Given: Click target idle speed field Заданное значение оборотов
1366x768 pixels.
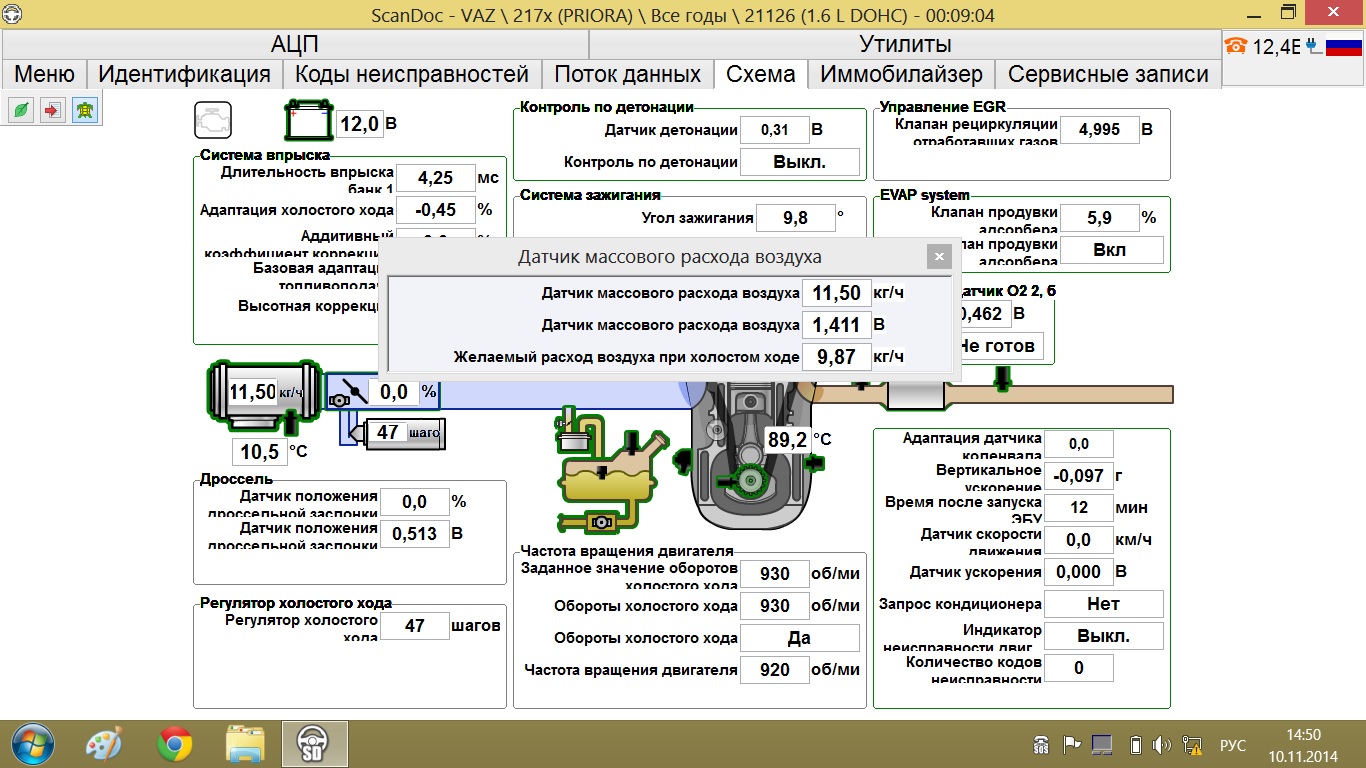Looking at the screenshot, I should (x=774, y=574).
